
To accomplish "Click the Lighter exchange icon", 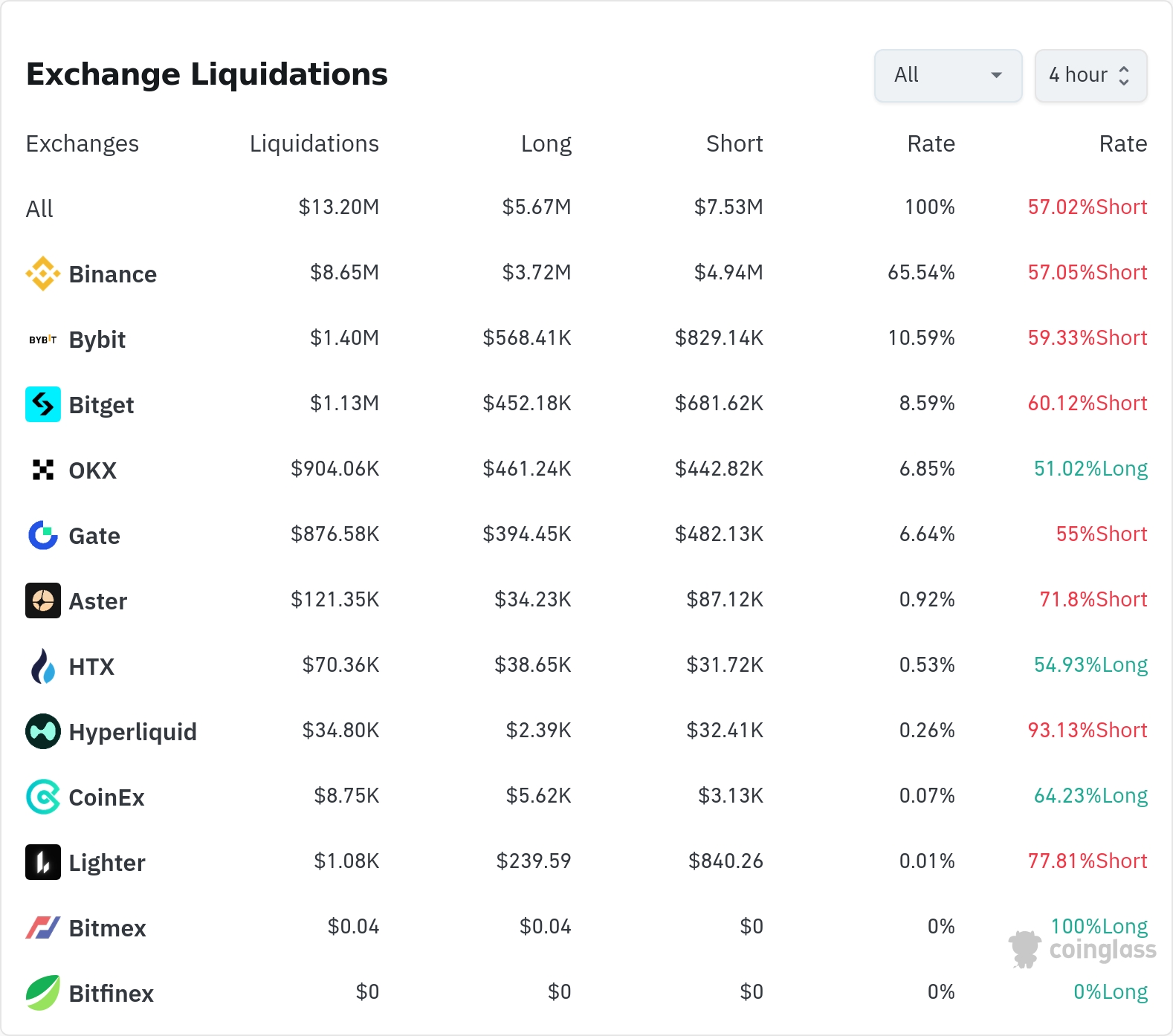I will [43, 862].
